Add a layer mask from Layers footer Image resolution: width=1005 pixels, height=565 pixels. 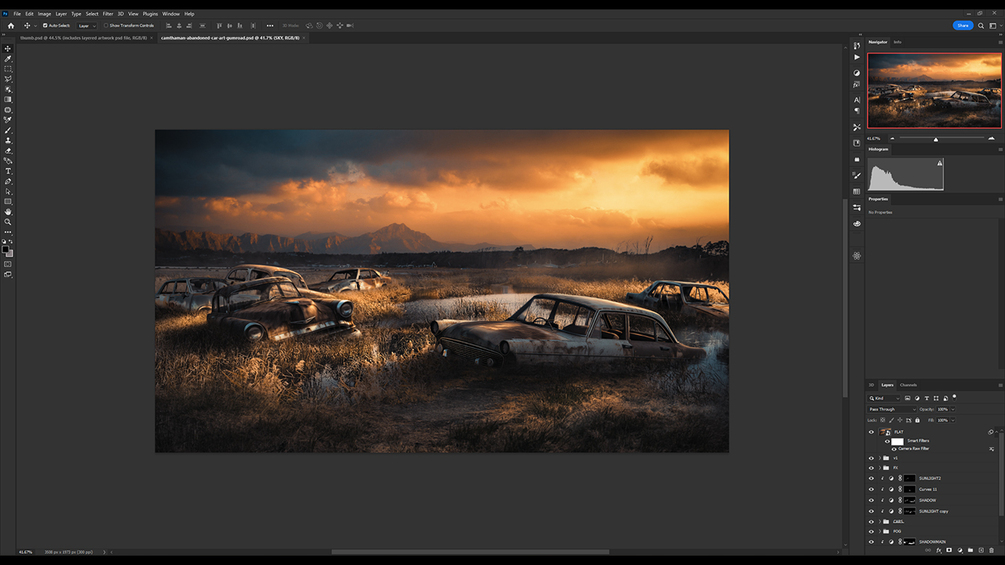(949, 550)
